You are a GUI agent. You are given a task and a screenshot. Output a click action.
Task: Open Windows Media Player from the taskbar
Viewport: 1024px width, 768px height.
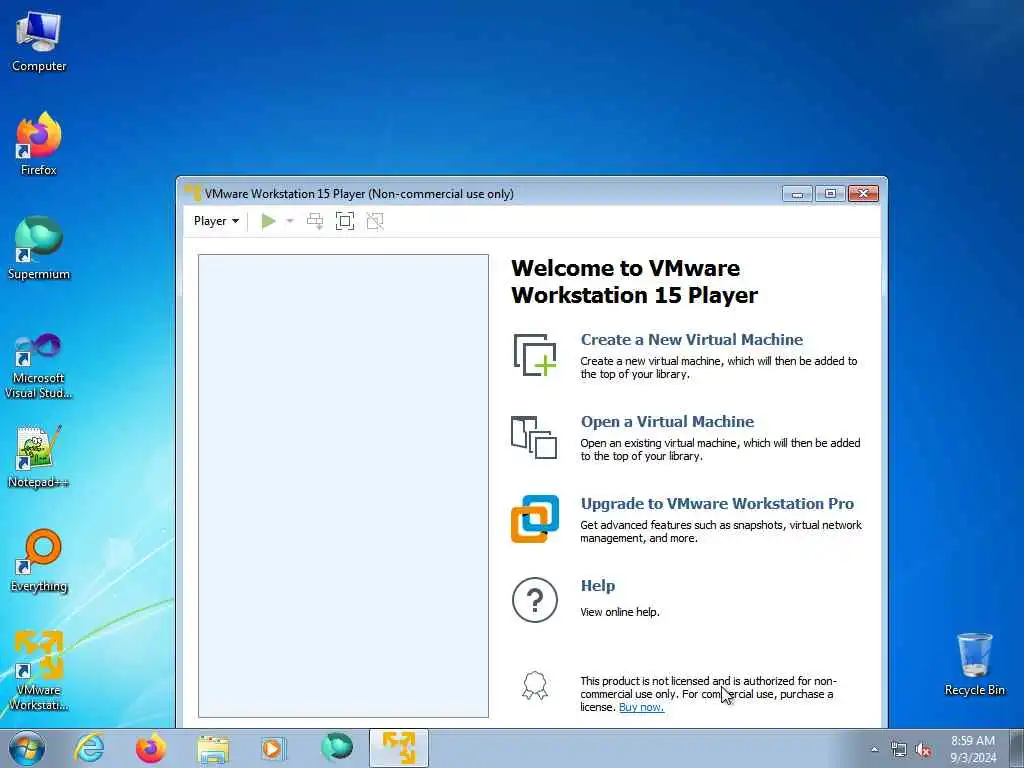coord(274,748)
